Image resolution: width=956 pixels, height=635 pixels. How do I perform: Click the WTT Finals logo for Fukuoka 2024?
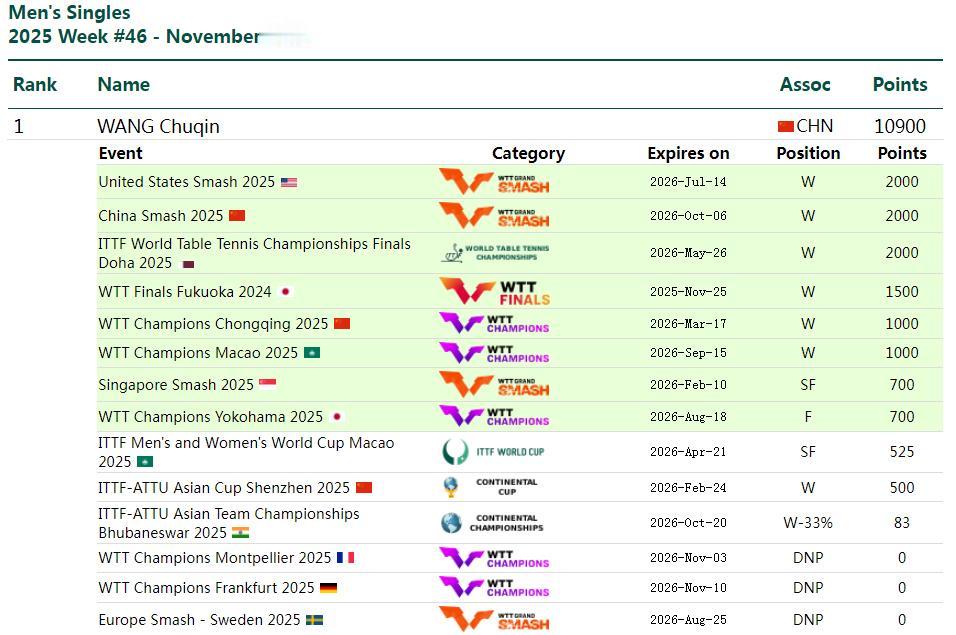pyautogui.click(x=494, y=291)
